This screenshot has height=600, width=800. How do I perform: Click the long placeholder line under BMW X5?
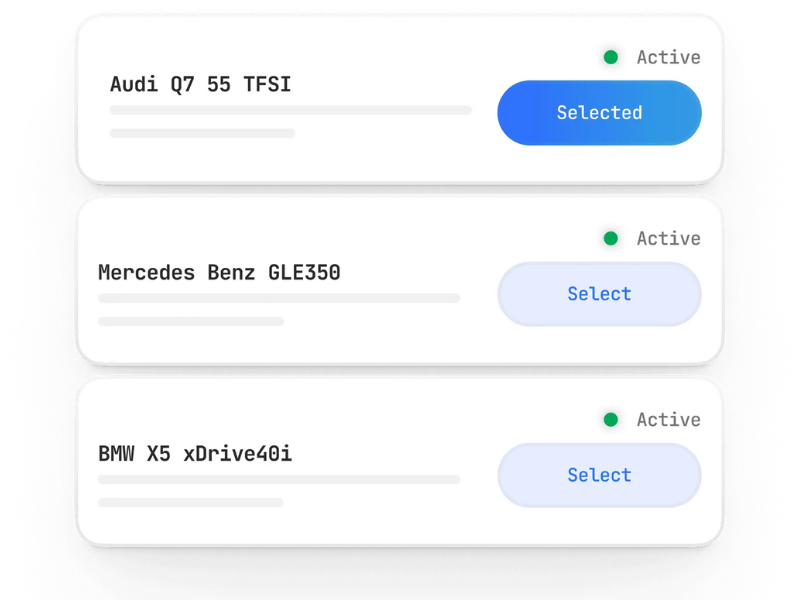[x=279, y=480]
